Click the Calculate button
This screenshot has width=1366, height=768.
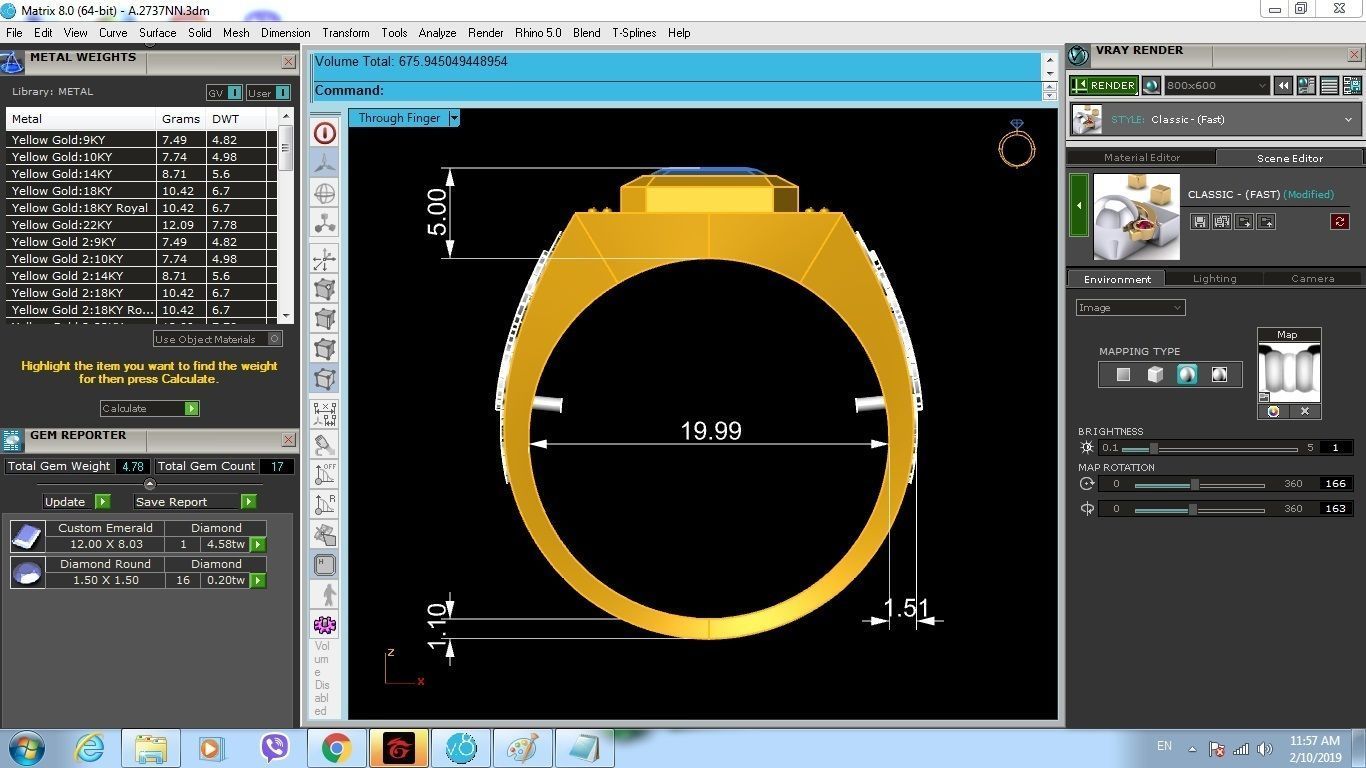pos(150,408)
